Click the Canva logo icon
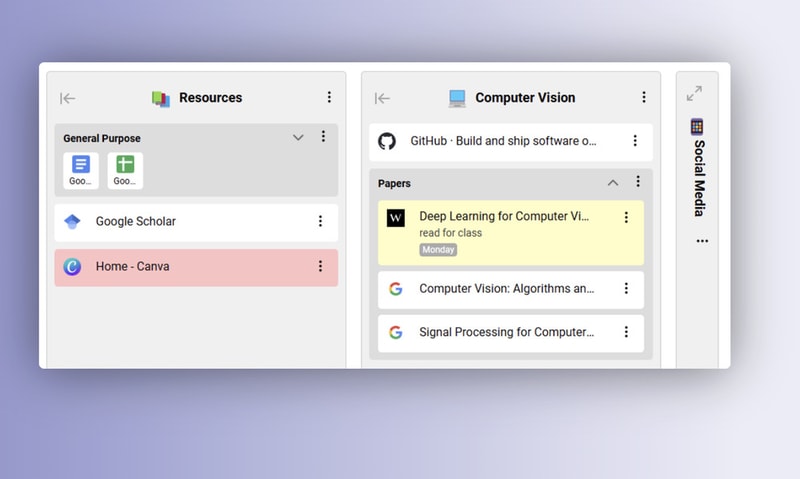800x479 pixels. [x=72, y=267]
